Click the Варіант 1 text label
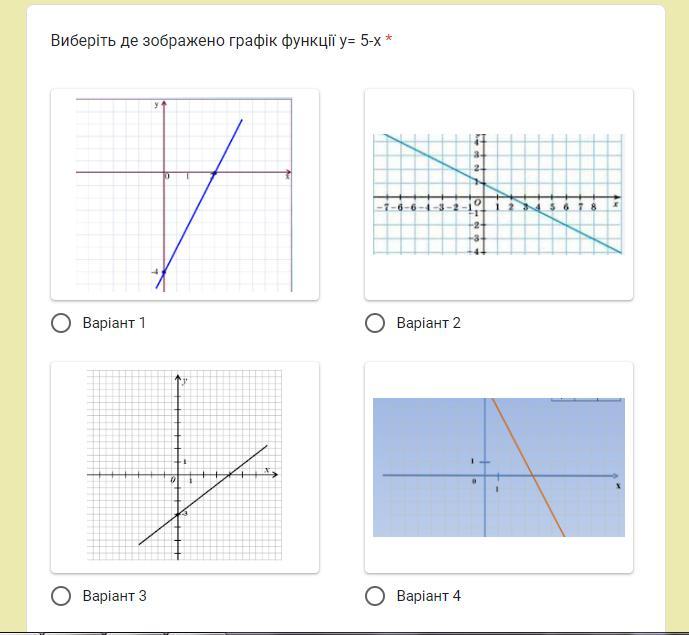The image size is (689, 635). click(x=114, y=323)
